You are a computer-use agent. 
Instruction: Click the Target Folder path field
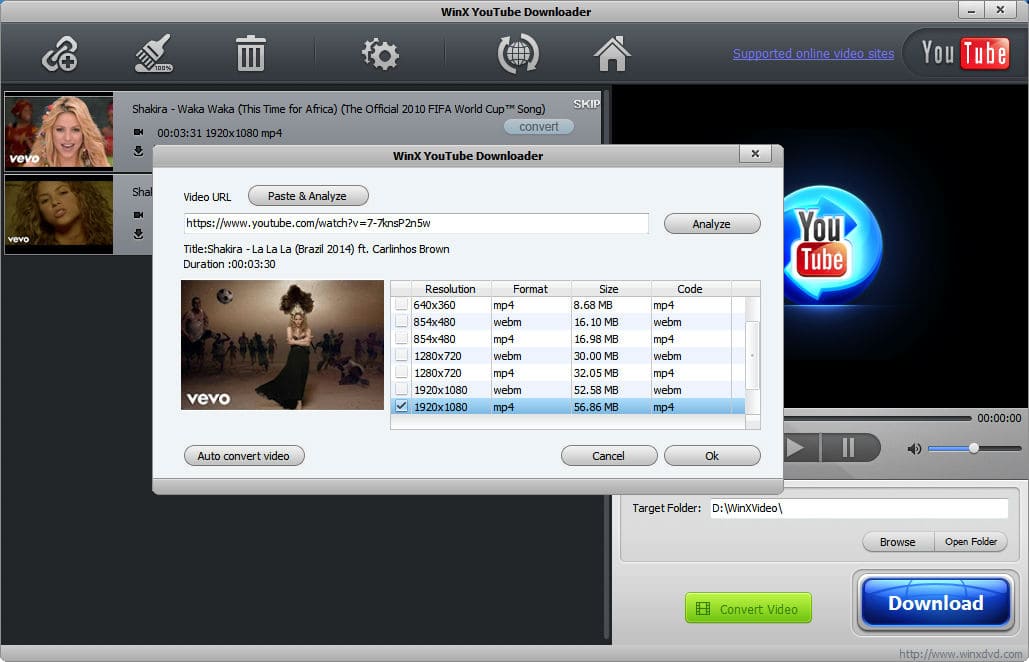pos(859,508)
